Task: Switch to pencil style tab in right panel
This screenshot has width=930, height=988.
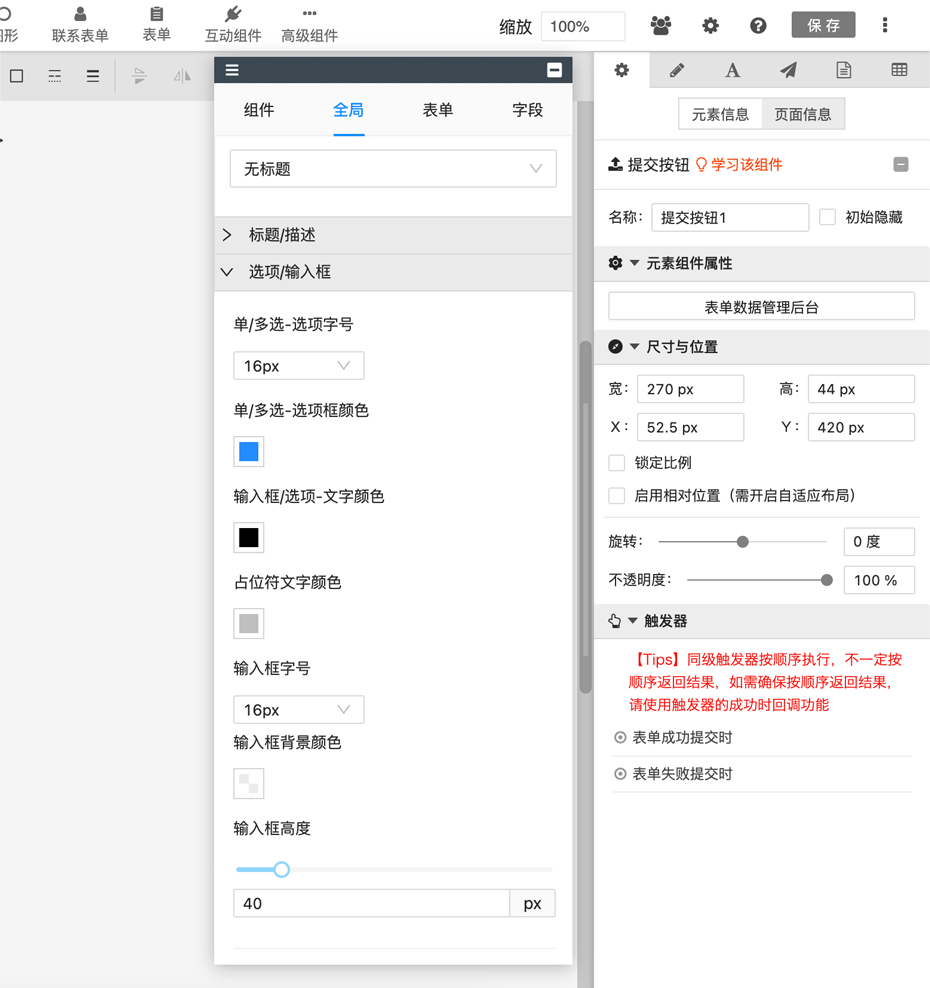Action: 677,70
